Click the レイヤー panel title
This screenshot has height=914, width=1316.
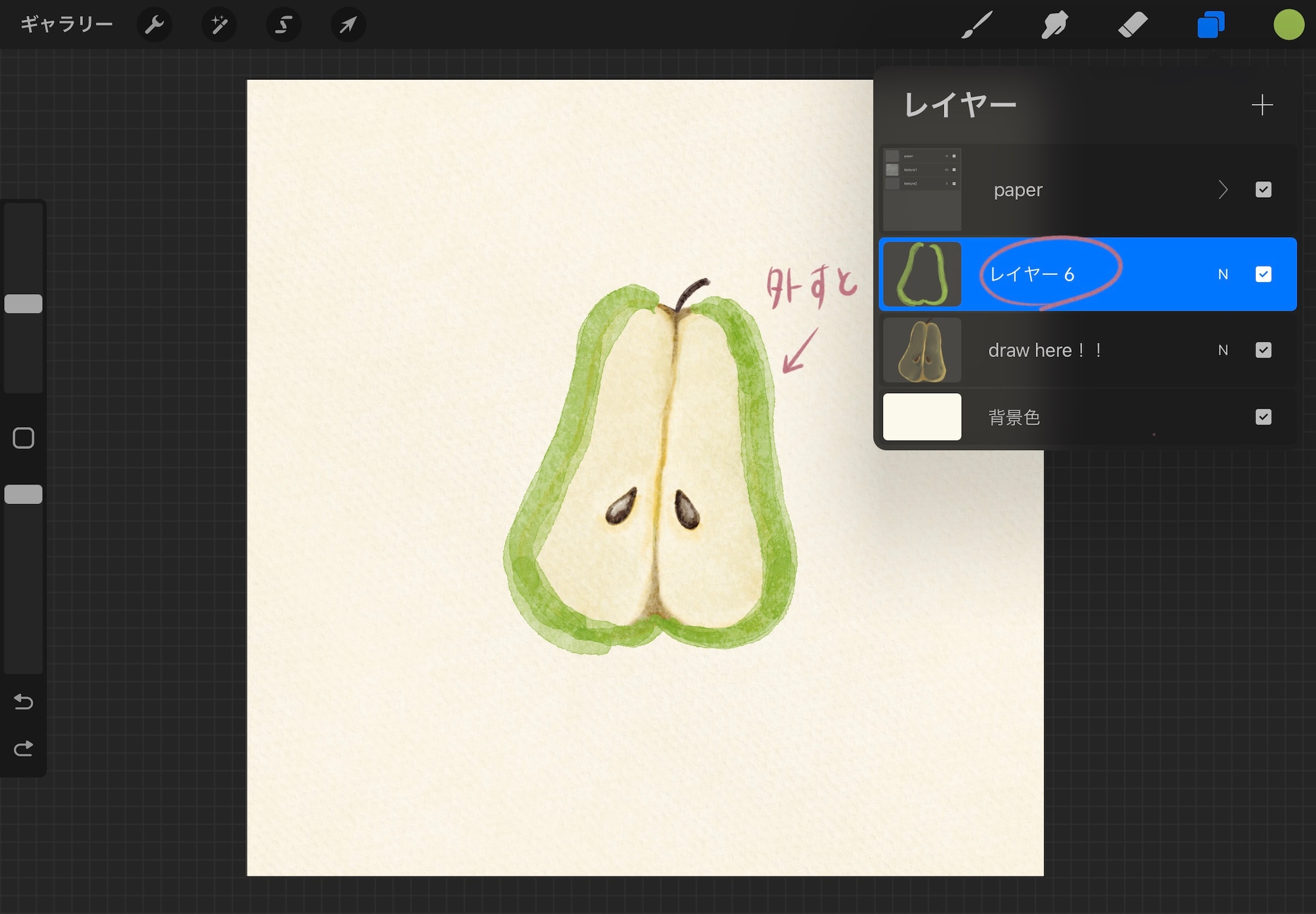960,105
